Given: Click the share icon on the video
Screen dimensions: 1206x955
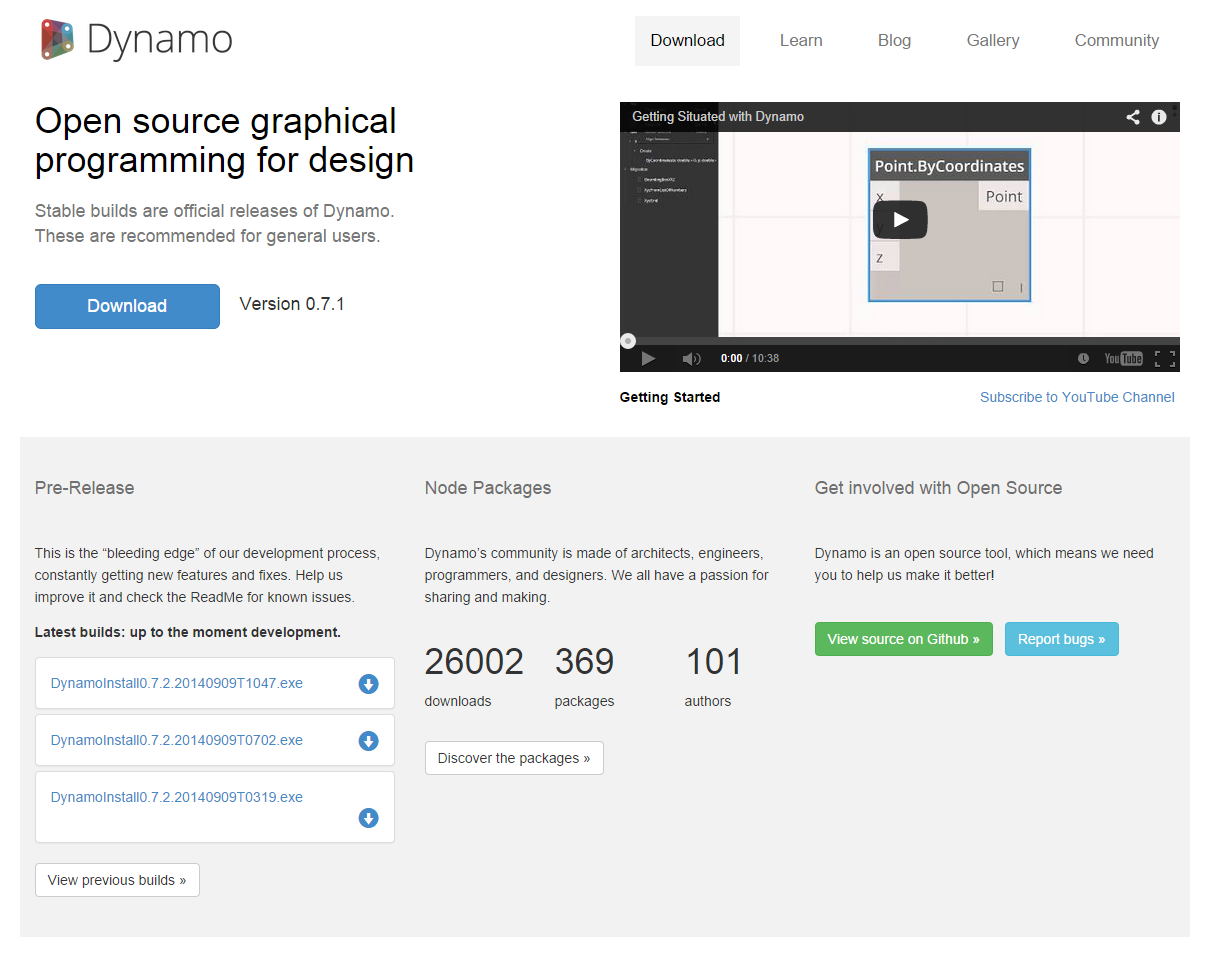Looking at the screenshot, I should point(1133,117).
